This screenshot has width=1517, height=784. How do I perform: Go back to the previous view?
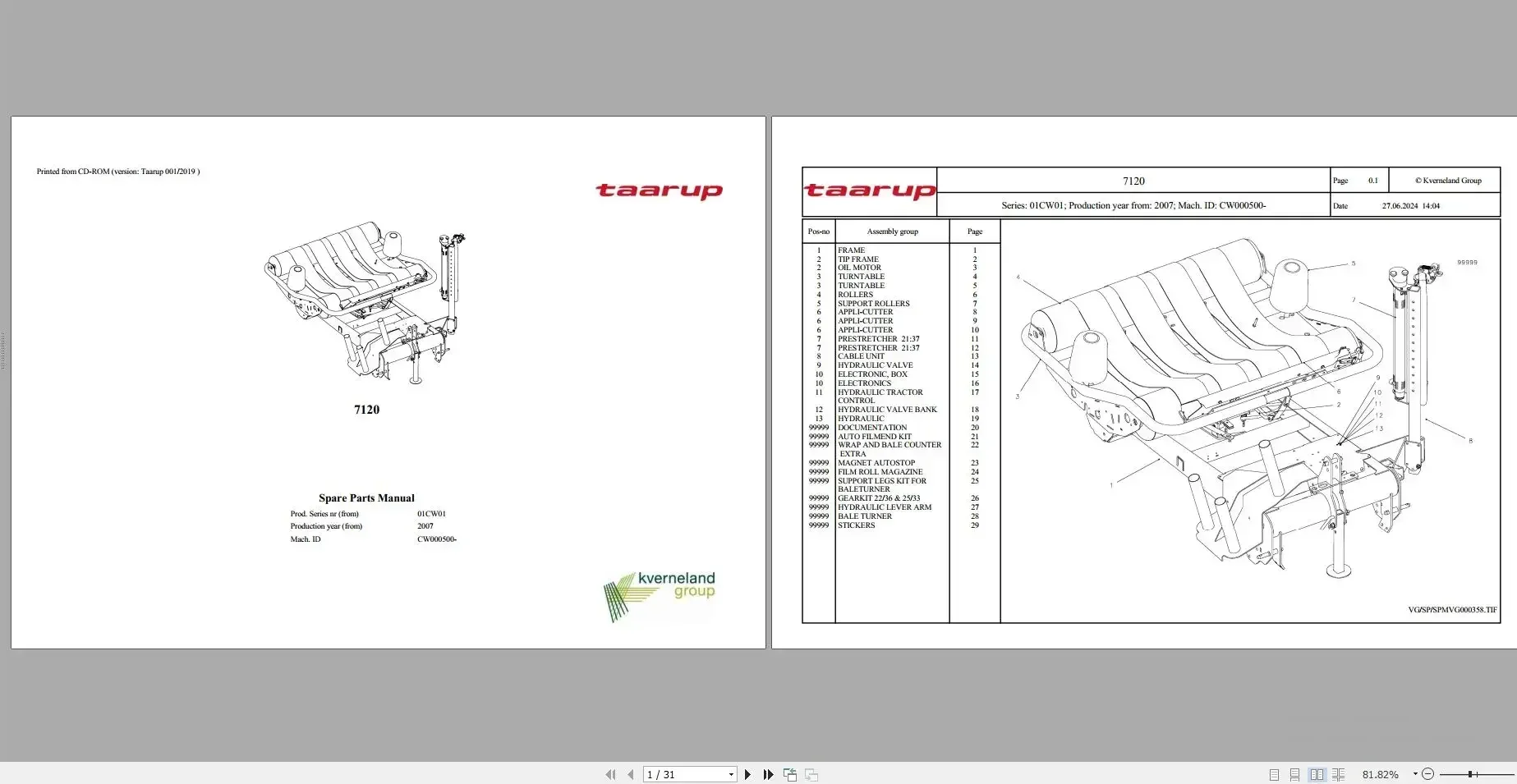point(790,774)
